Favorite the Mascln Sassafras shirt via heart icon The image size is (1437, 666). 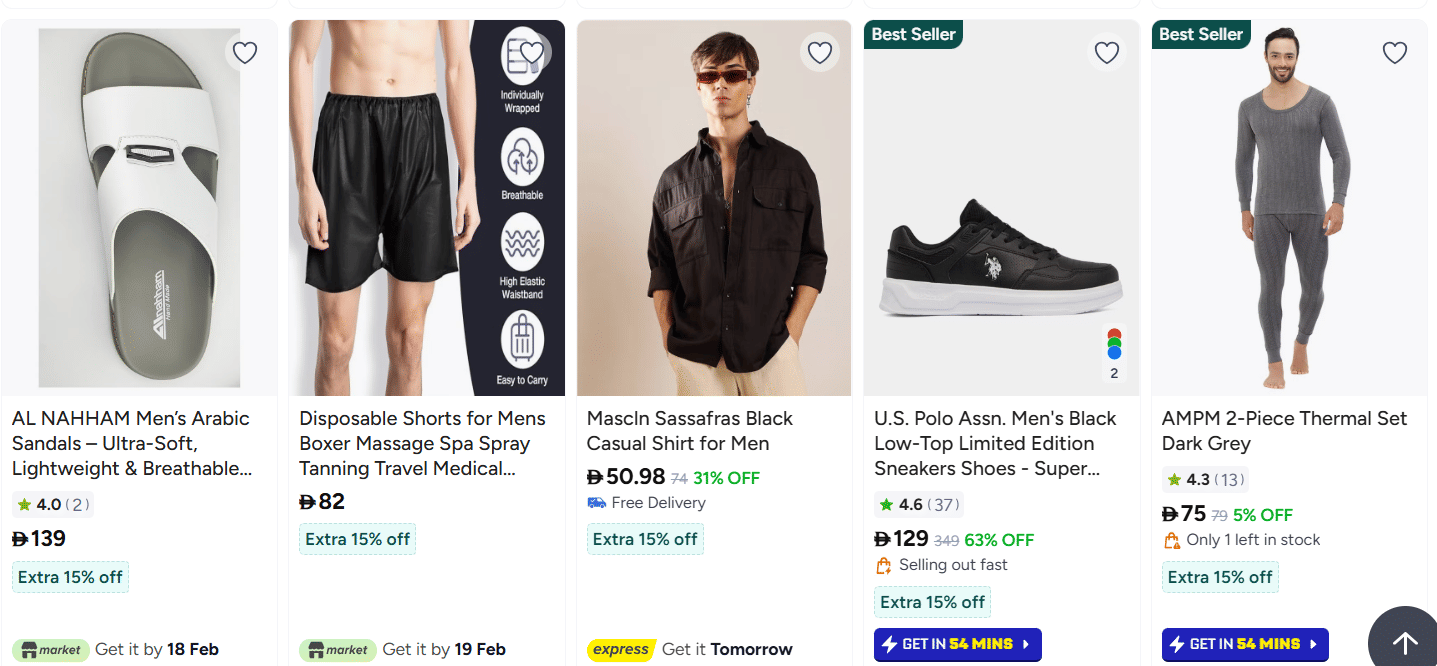pyautogui.click(x=820, y=52)
